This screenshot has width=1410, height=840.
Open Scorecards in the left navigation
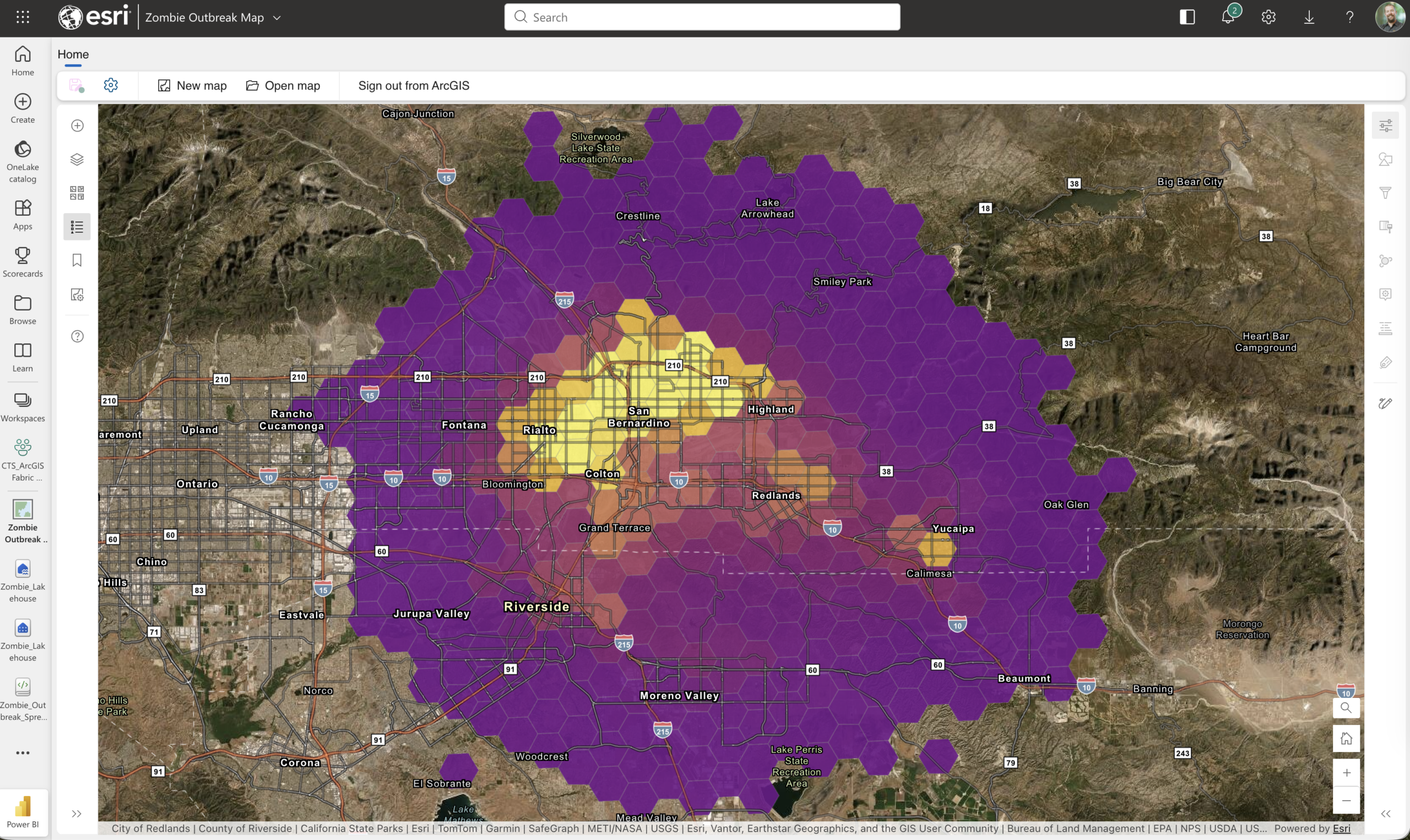[x=23, y=262]
